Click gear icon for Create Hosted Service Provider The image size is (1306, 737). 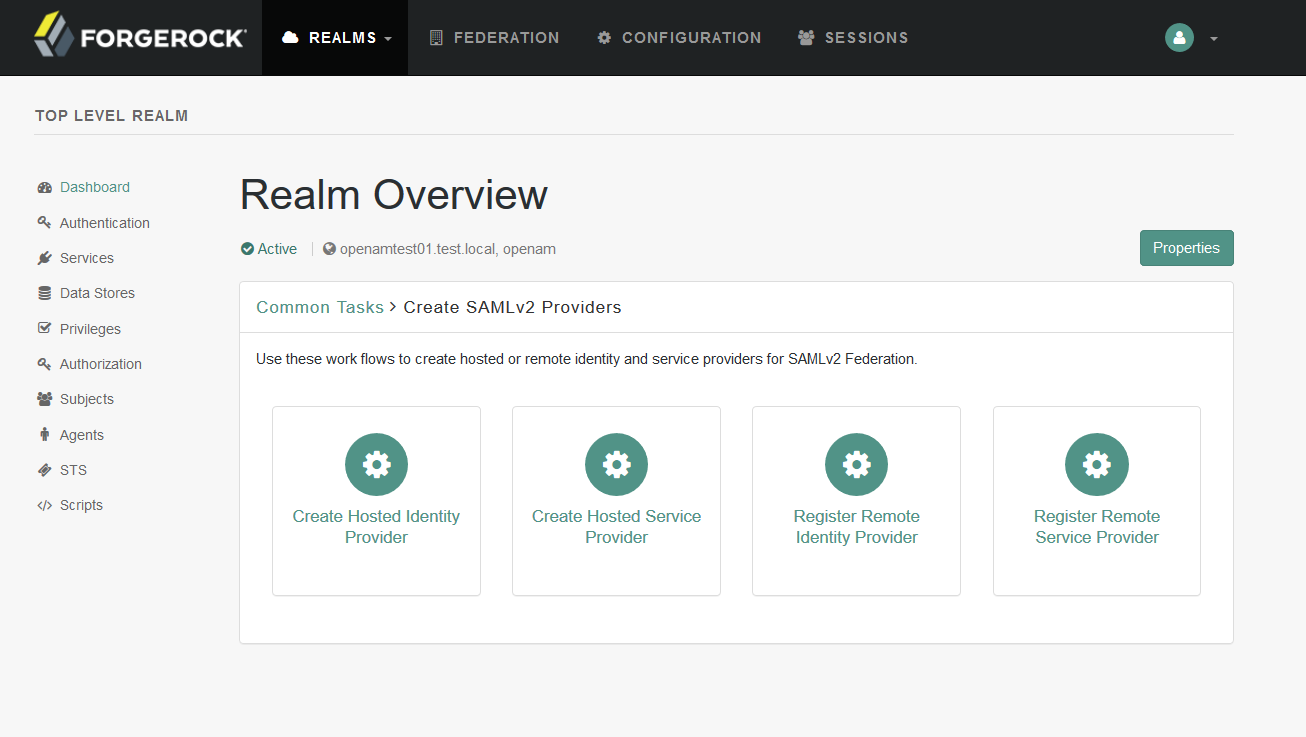616,464
